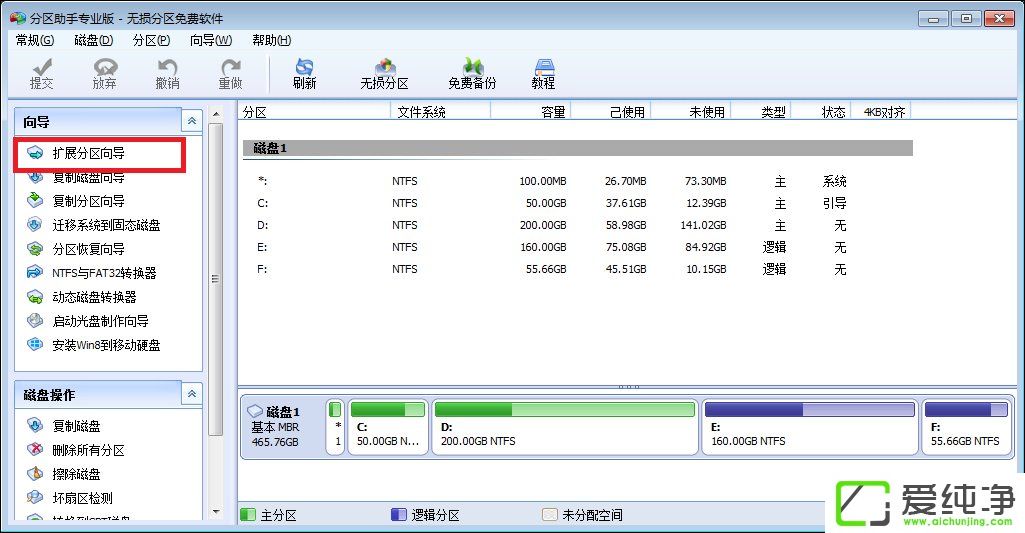The image size is (1025, 533).
Task: Click the 提交 (commit) toolbar icon
Action: pos(41,74)
